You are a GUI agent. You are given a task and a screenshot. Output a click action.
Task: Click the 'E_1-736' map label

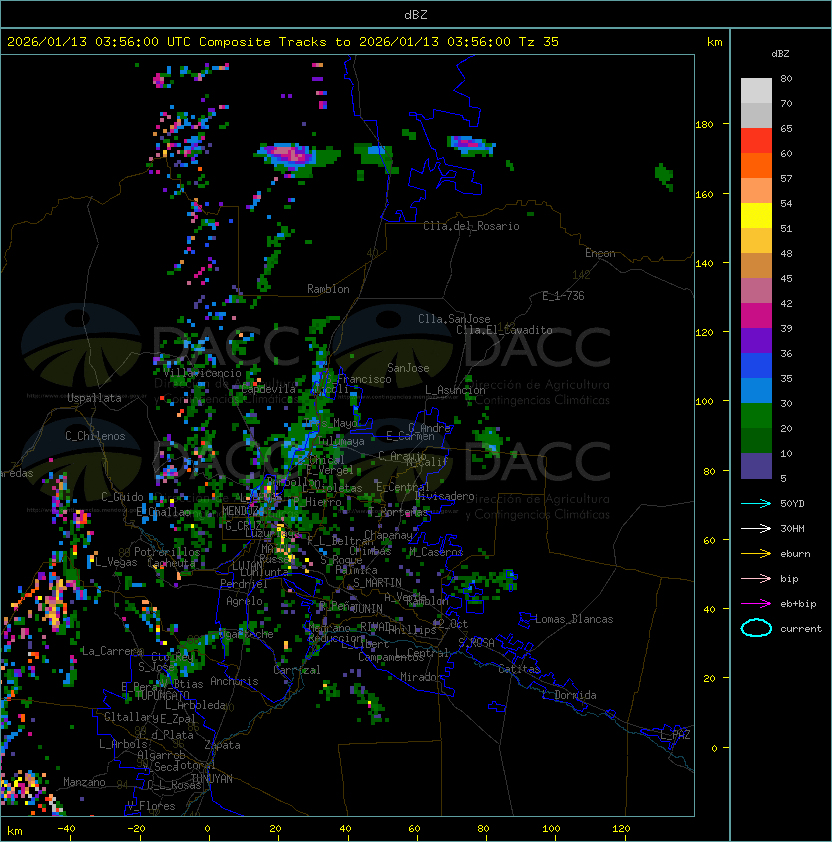tap(563, 296)
